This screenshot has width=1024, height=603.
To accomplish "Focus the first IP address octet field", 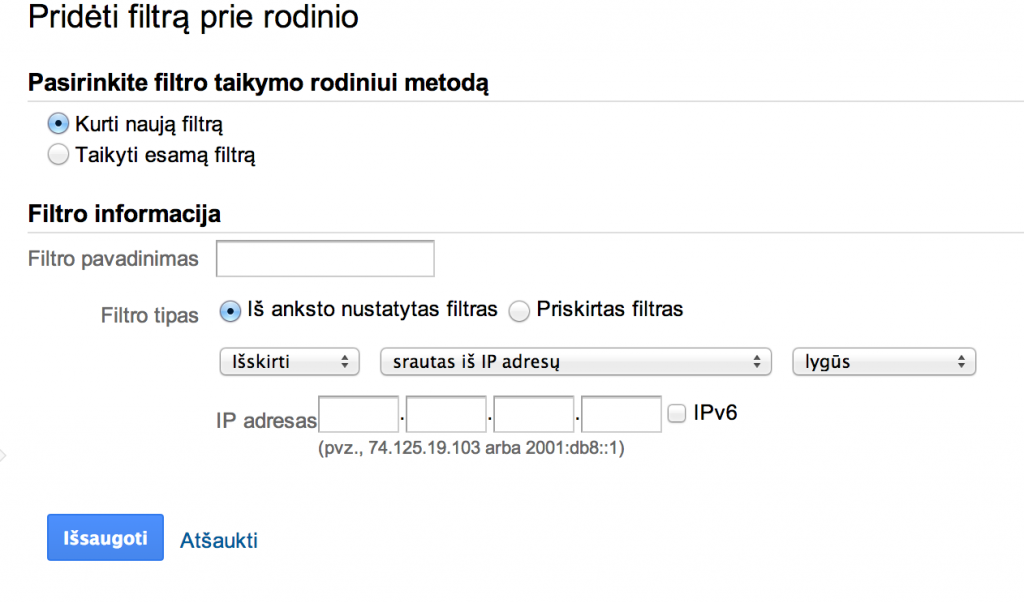I will 359,414.
